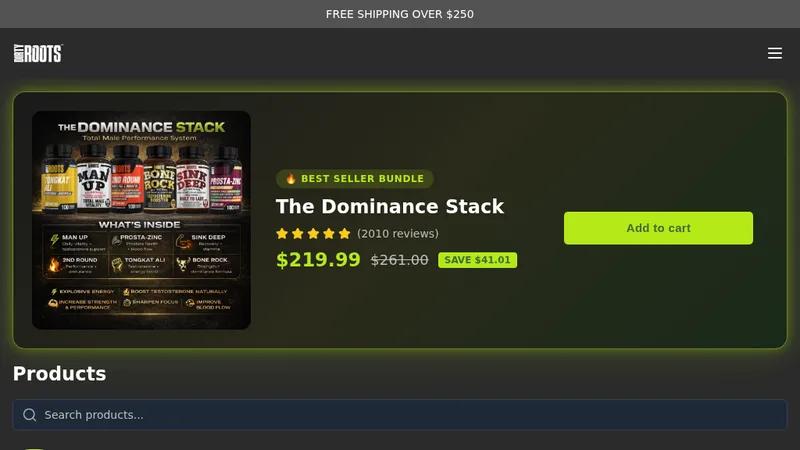This screenshot has width=800, height=450.
Task: Click the magnifying glass search icon
Action: tap(30, 415)
